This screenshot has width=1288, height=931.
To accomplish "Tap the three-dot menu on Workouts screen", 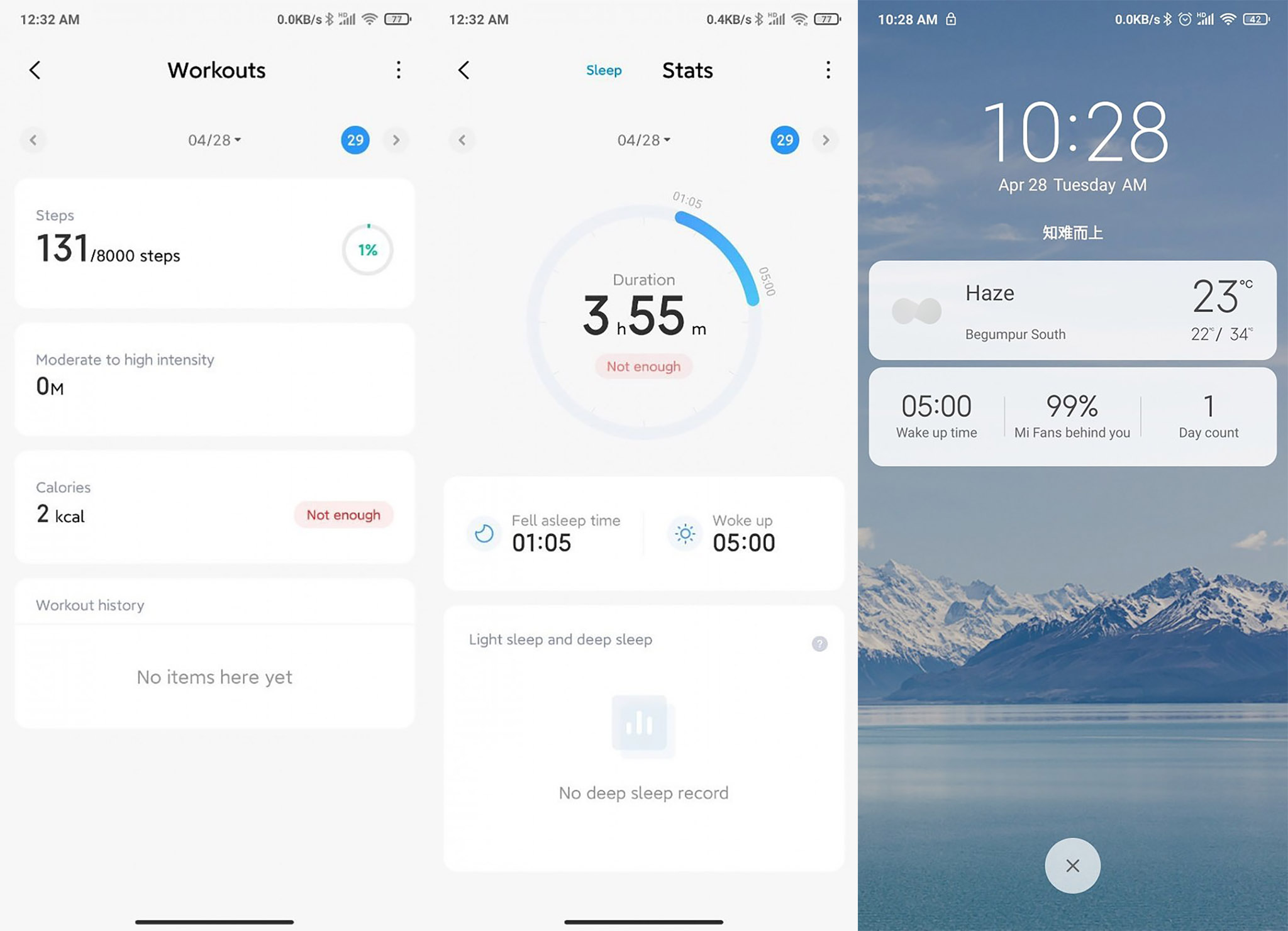I will 398,69.
